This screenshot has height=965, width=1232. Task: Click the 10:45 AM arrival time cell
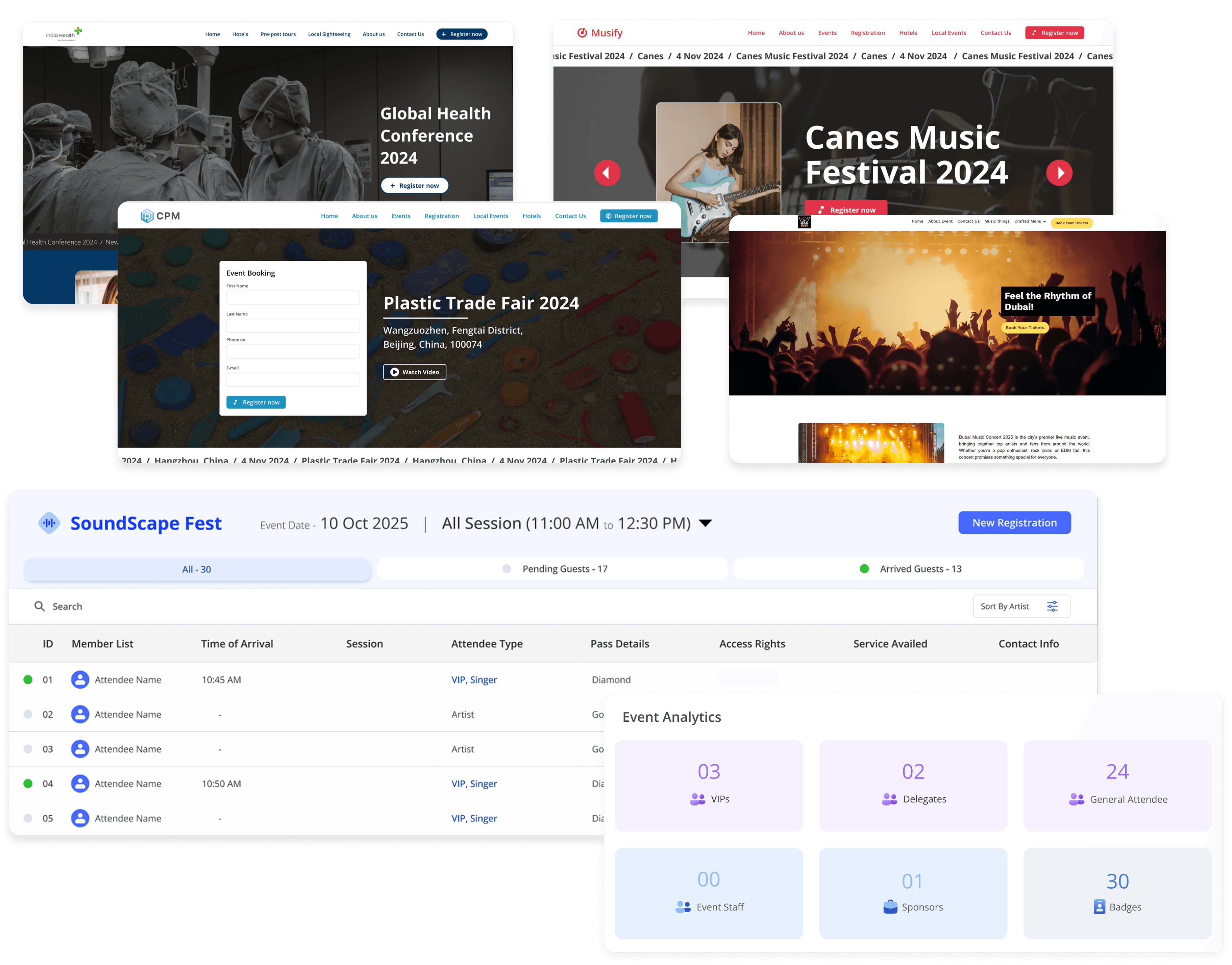point(221,680)
